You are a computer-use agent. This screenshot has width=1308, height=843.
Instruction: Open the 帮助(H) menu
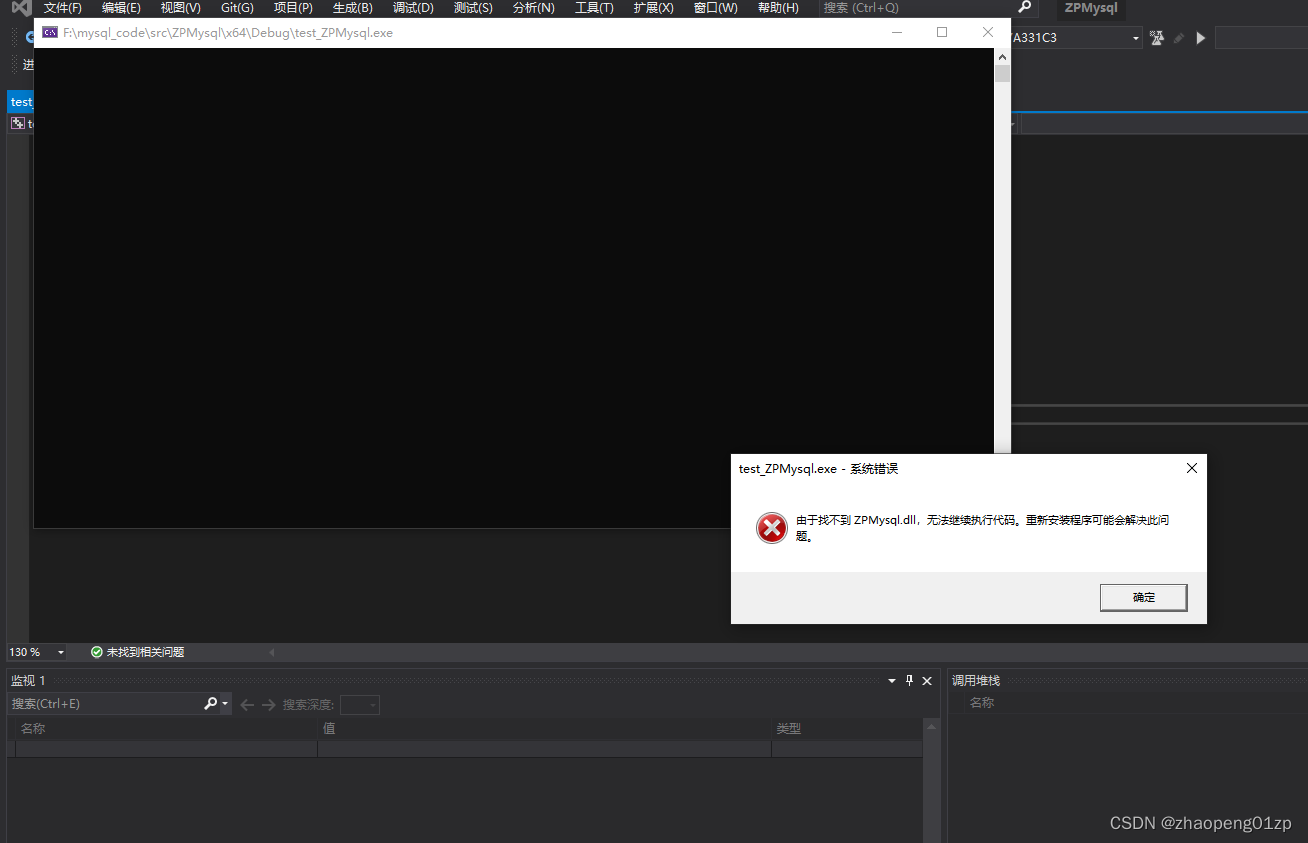[778, 8]
